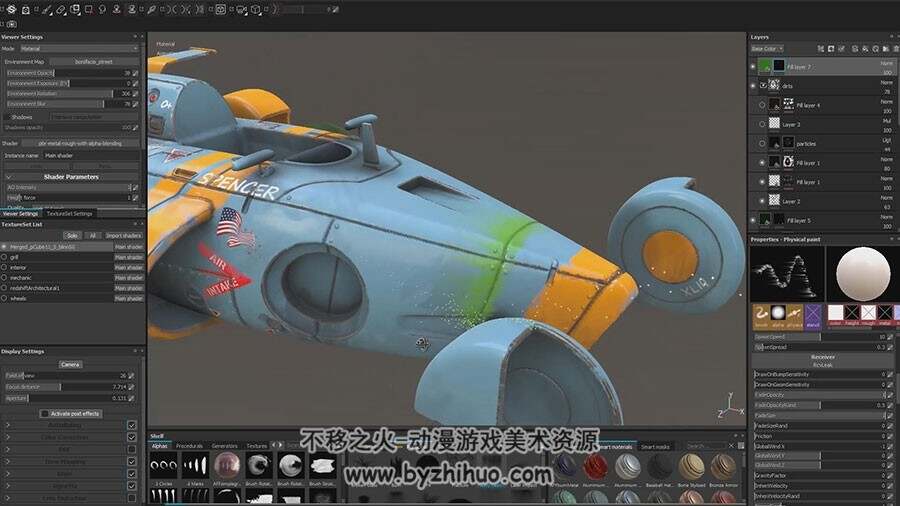This screenshot has width=900, height=506.
Task: Select the stencil tab in Properties
Action: (x=813, y=317)
